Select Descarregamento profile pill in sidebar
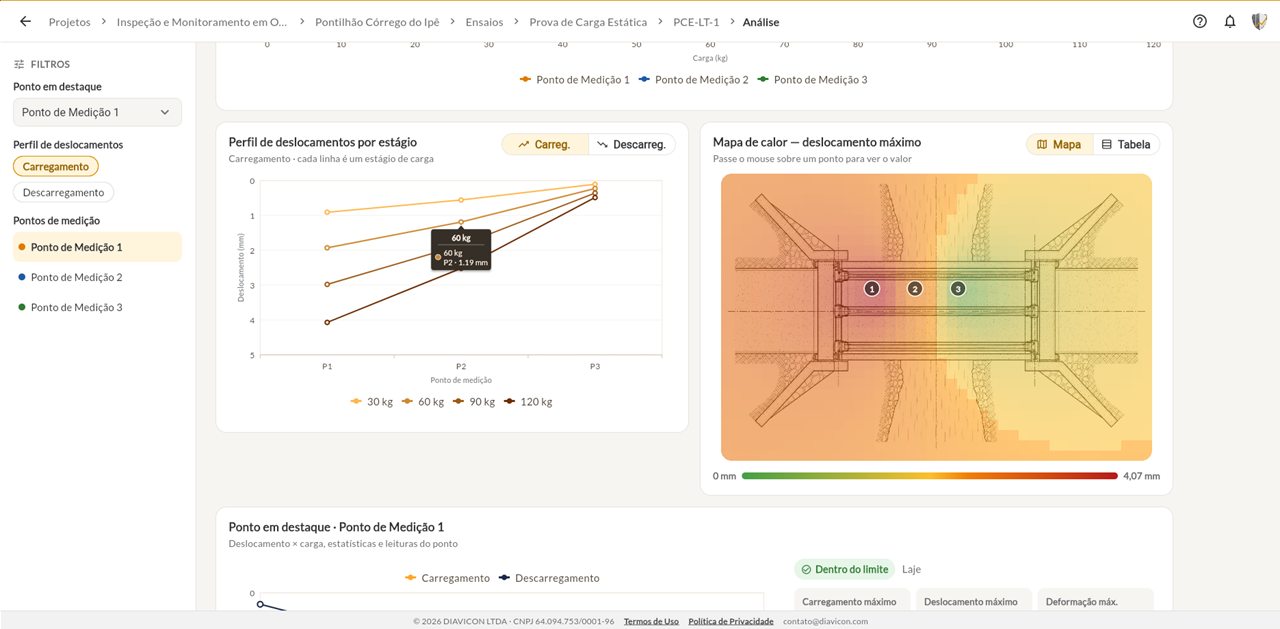Screen dimensions: 1280x629 click(64, 192)
